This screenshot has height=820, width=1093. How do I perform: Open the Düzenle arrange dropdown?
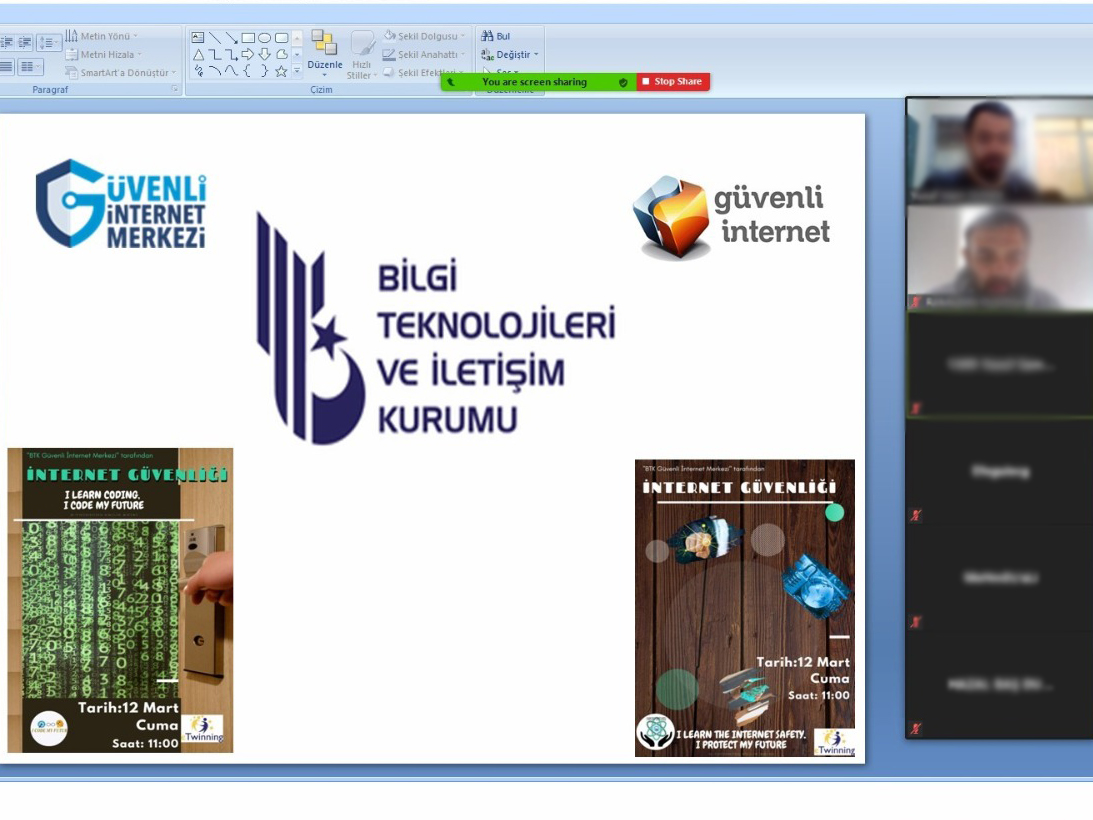(325, 54)
